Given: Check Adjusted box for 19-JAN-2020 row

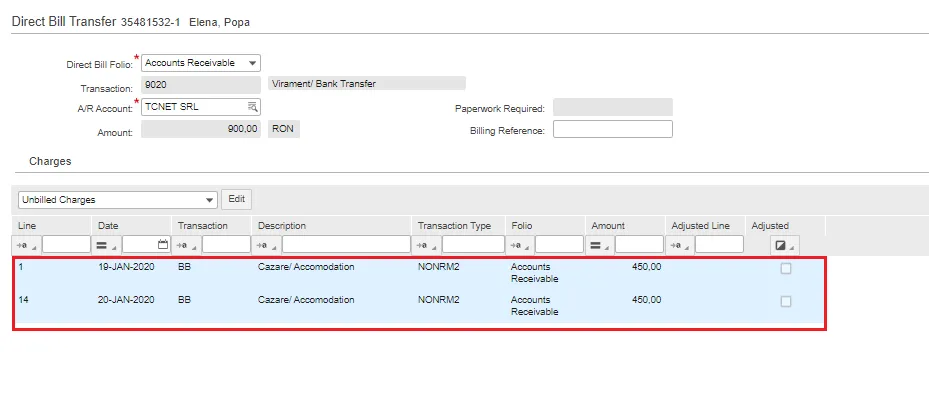Looking at the screenshot, I should [786, 269].
